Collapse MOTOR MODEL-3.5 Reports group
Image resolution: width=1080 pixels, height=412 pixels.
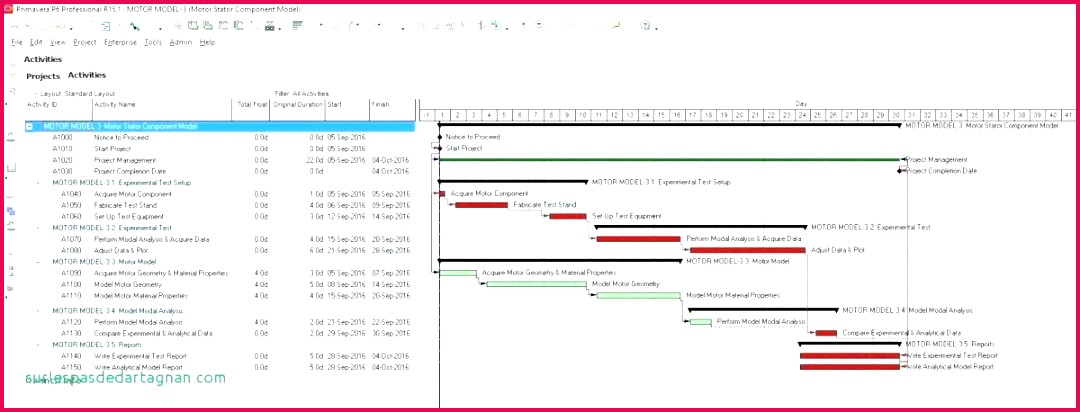coord(38,344)
